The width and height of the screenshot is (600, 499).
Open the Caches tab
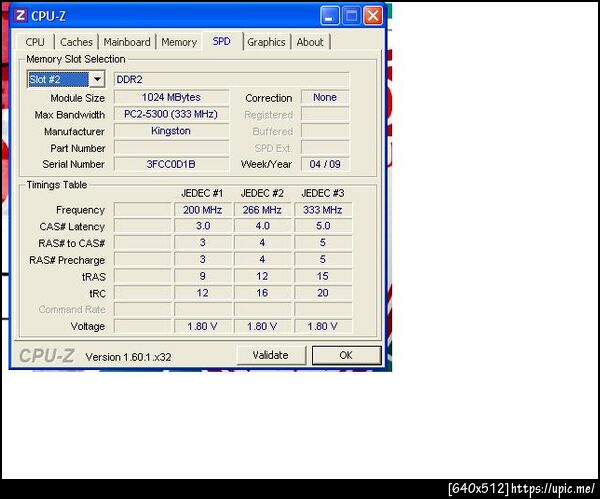point(76,42)
